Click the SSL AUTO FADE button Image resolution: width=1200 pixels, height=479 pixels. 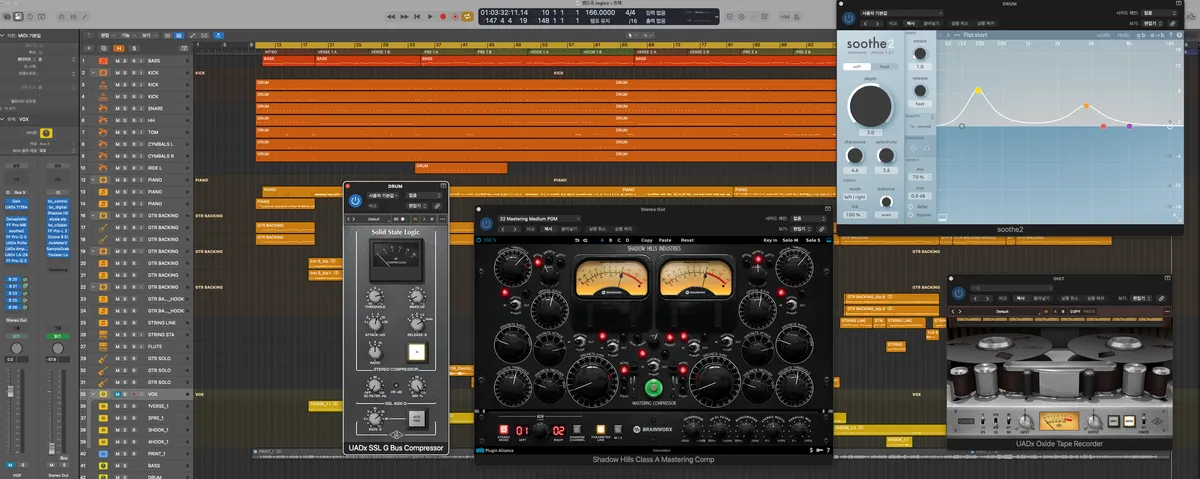pyautogui.click(x=417, y=417)
